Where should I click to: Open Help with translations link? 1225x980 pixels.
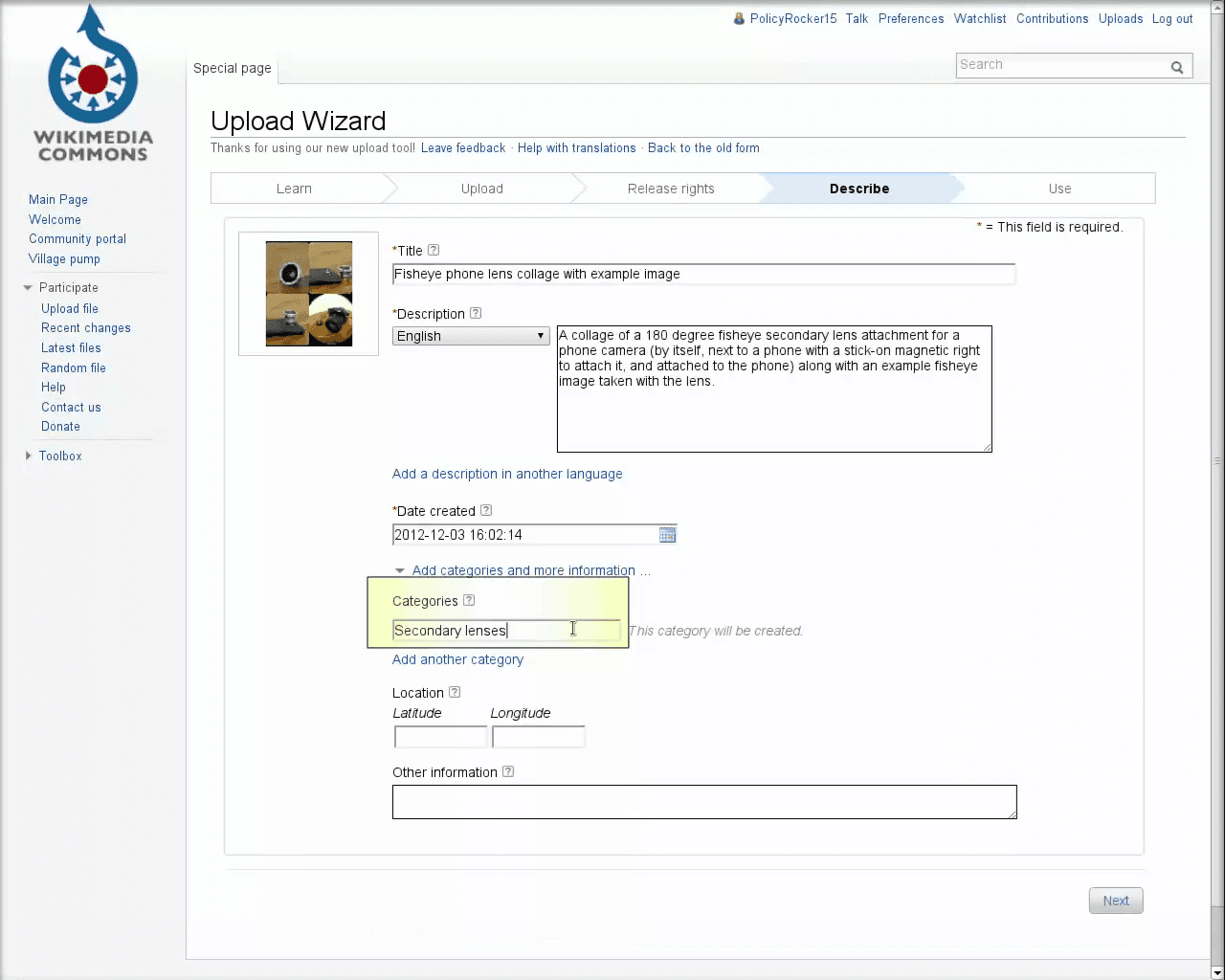[x=577, y=148]
